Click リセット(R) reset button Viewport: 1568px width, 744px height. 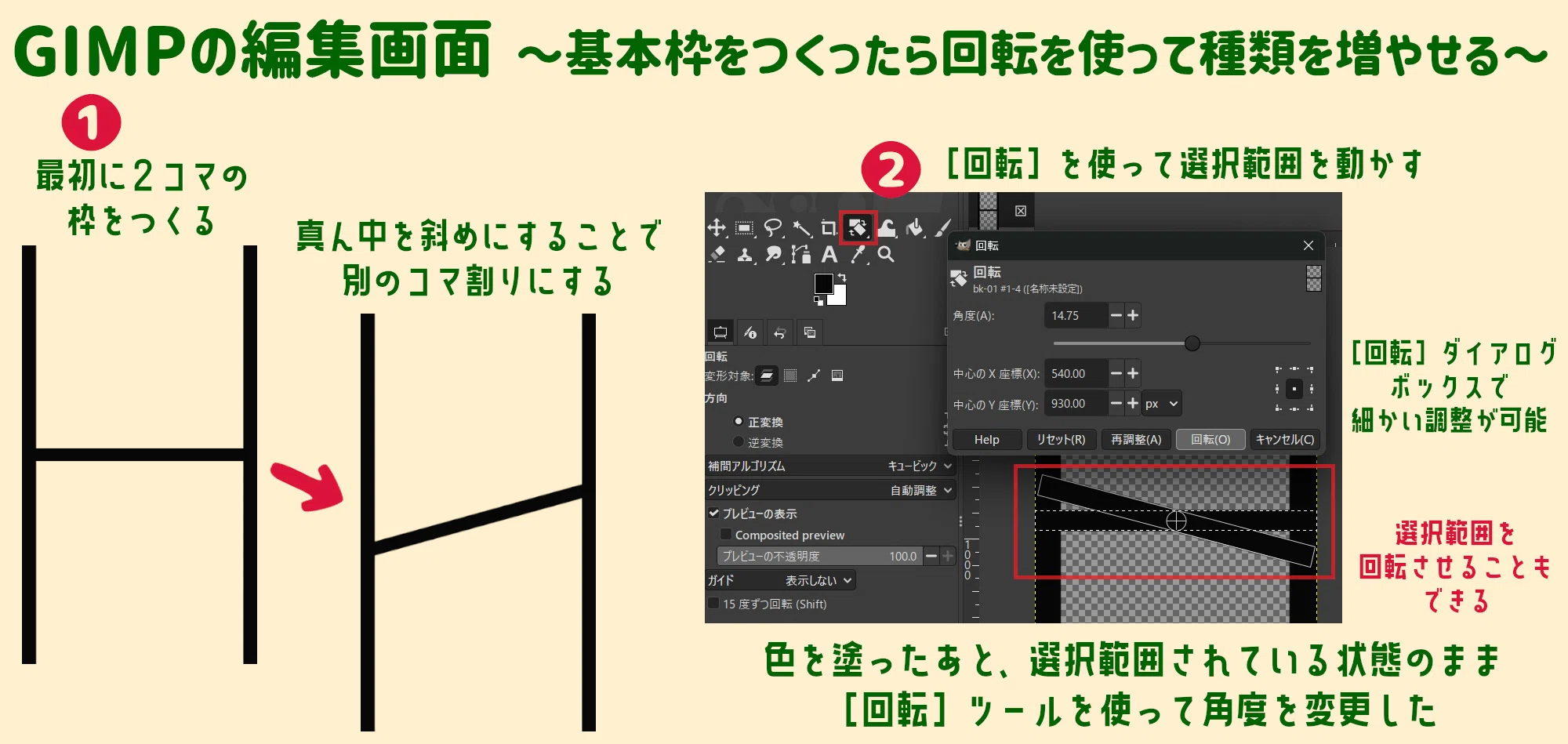coord(1061,440)
